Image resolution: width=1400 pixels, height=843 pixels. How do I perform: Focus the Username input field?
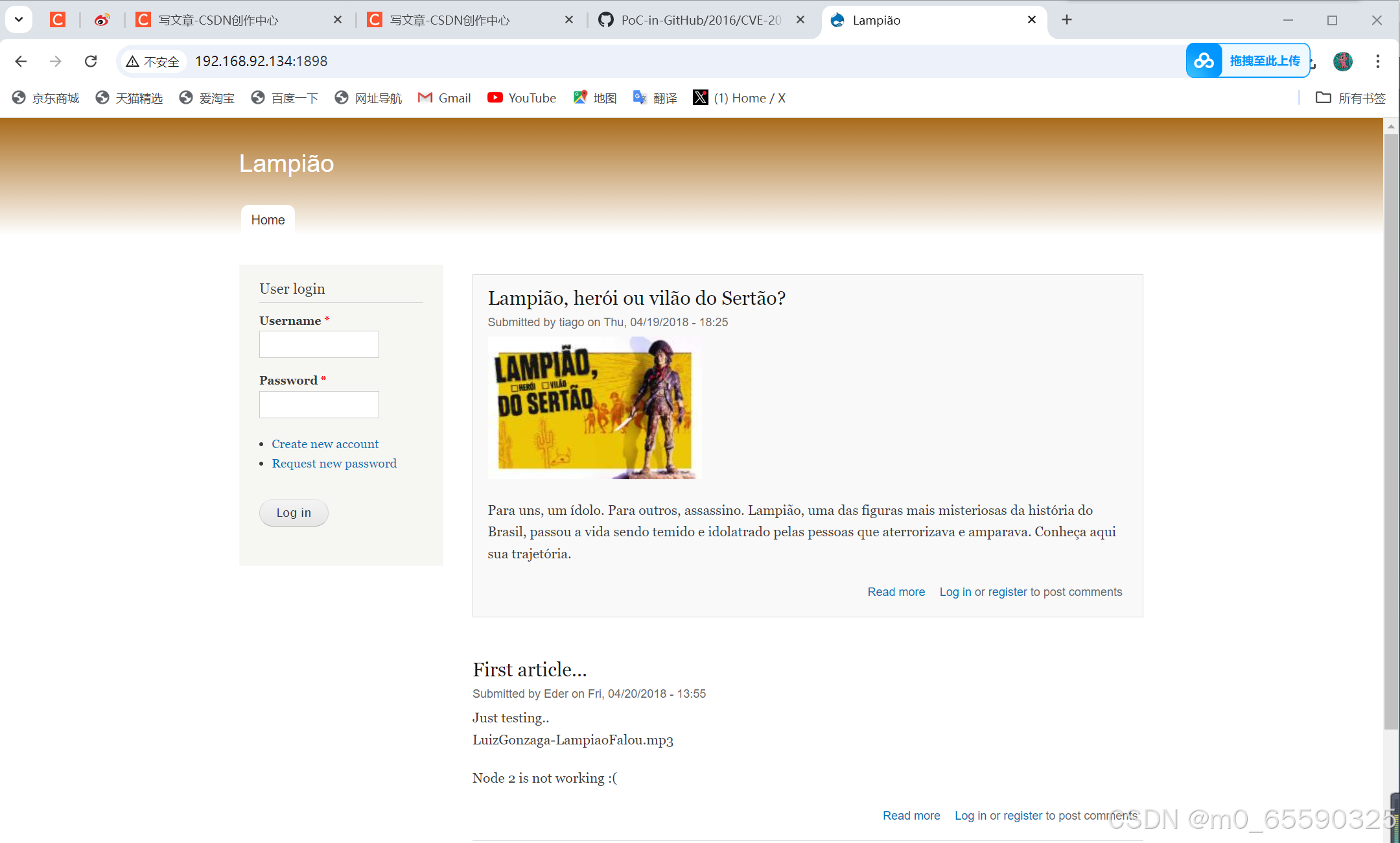(319, 344)
